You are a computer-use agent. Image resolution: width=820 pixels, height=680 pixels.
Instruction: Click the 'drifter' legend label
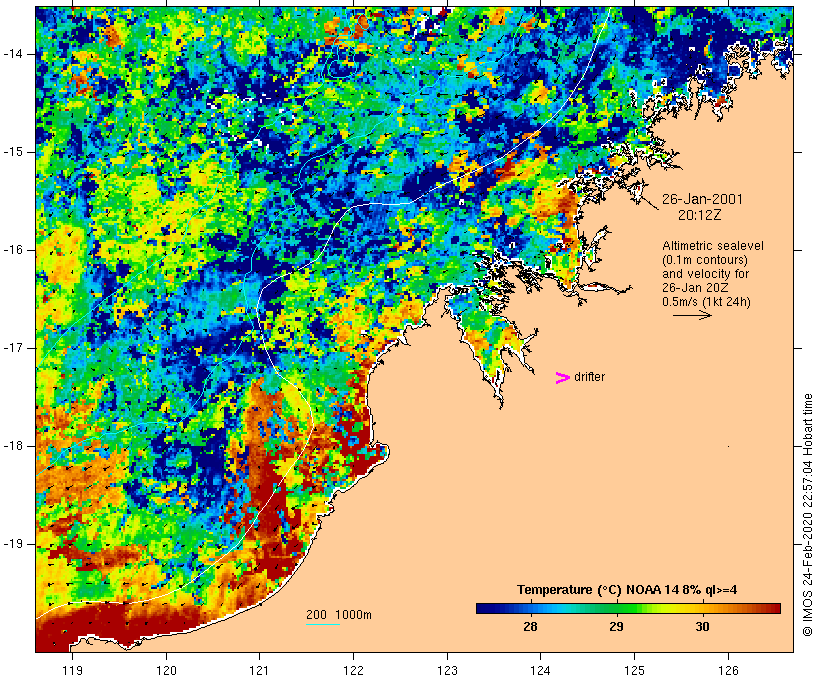[x=589, y=377]
